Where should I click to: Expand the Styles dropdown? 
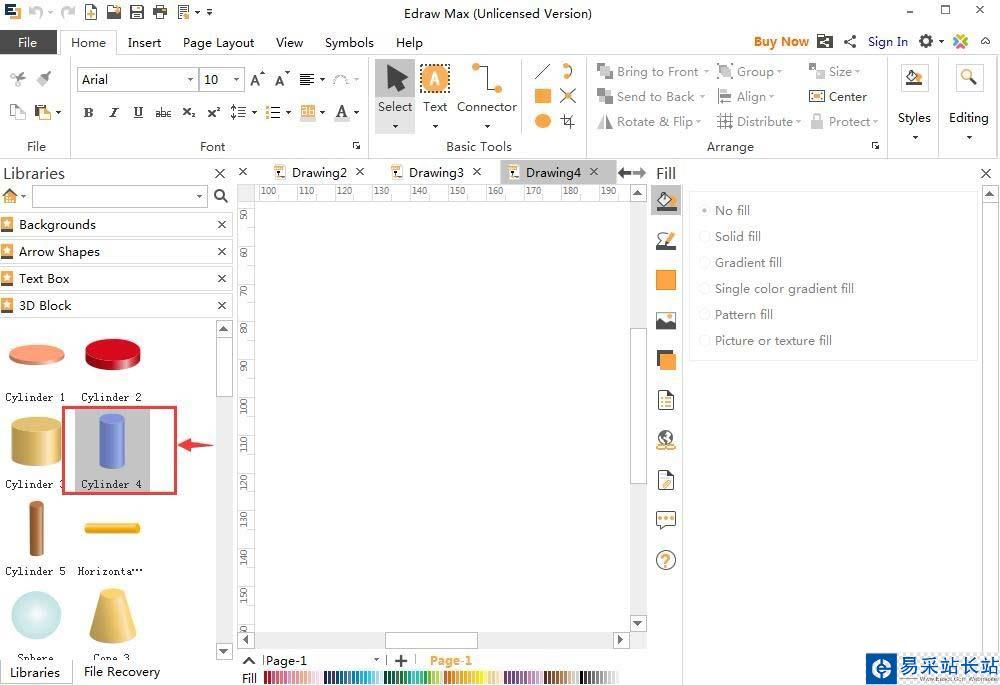(915, 138)
